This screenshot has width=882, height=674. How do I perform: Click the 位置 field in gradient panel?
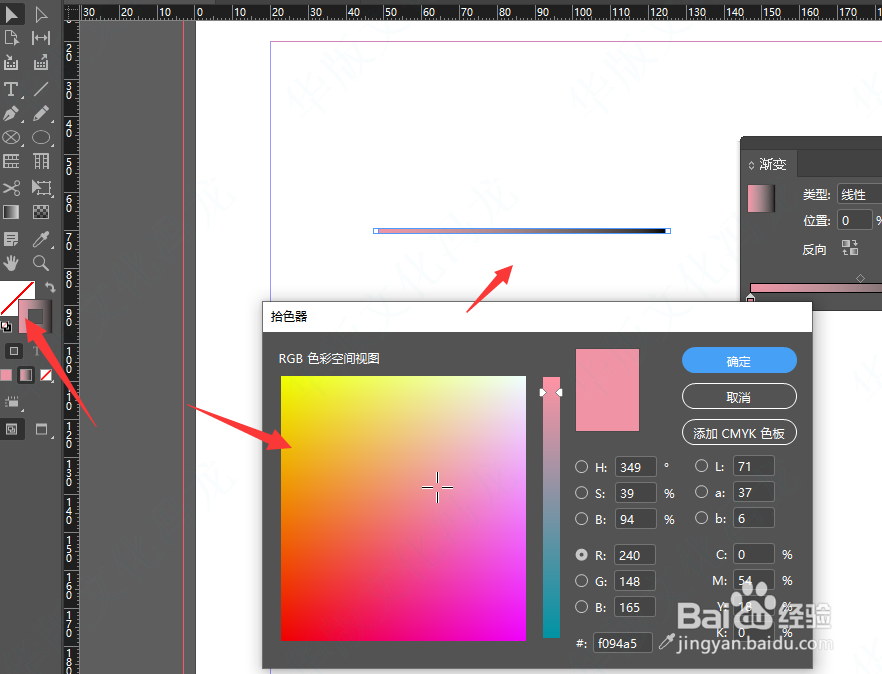[x=854, y=220]
